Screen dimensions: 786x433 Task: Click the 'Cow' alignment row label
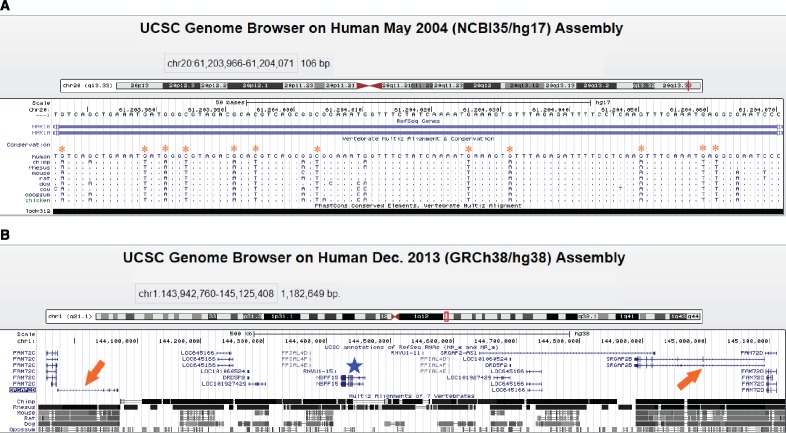pos(45,189)
